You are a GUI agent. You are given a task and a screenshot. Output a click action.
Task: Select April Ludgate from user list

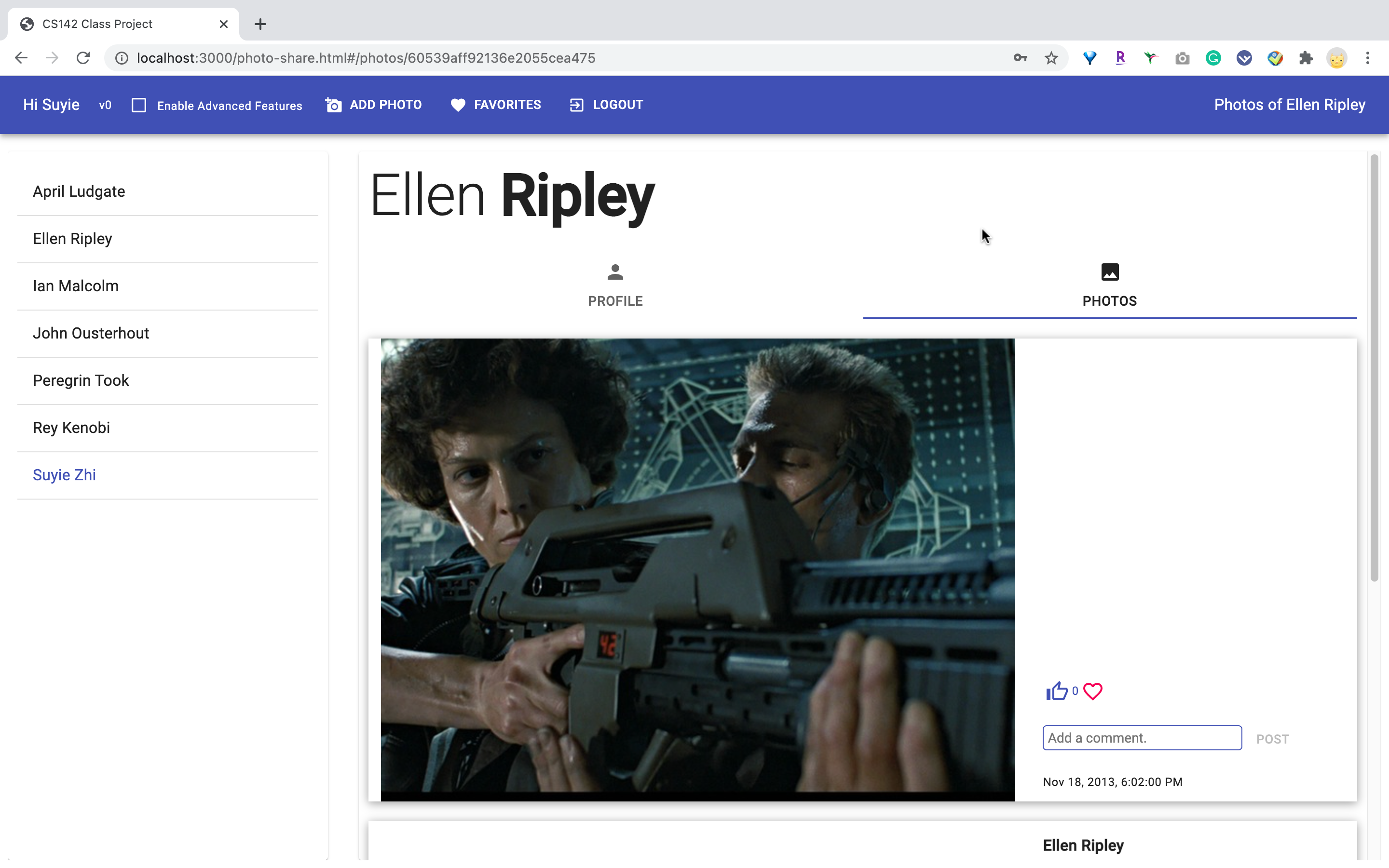click(78, 191)
